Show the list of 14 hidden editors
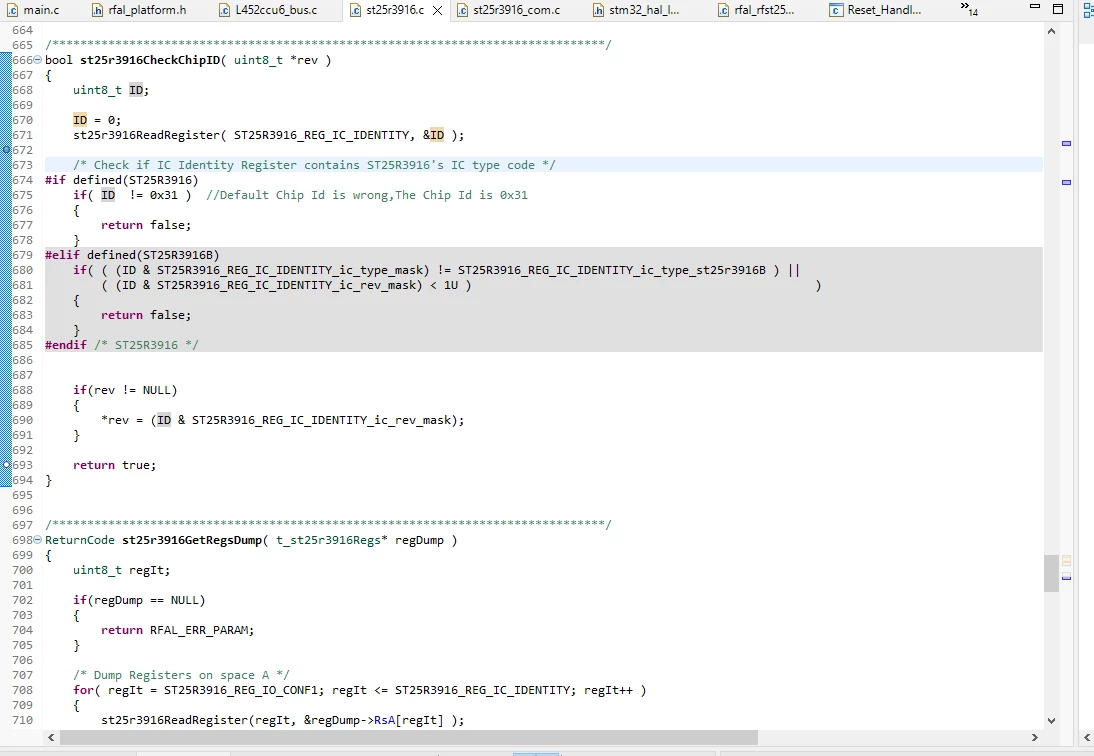The image size is (1094, 756). tap(969, 8)
